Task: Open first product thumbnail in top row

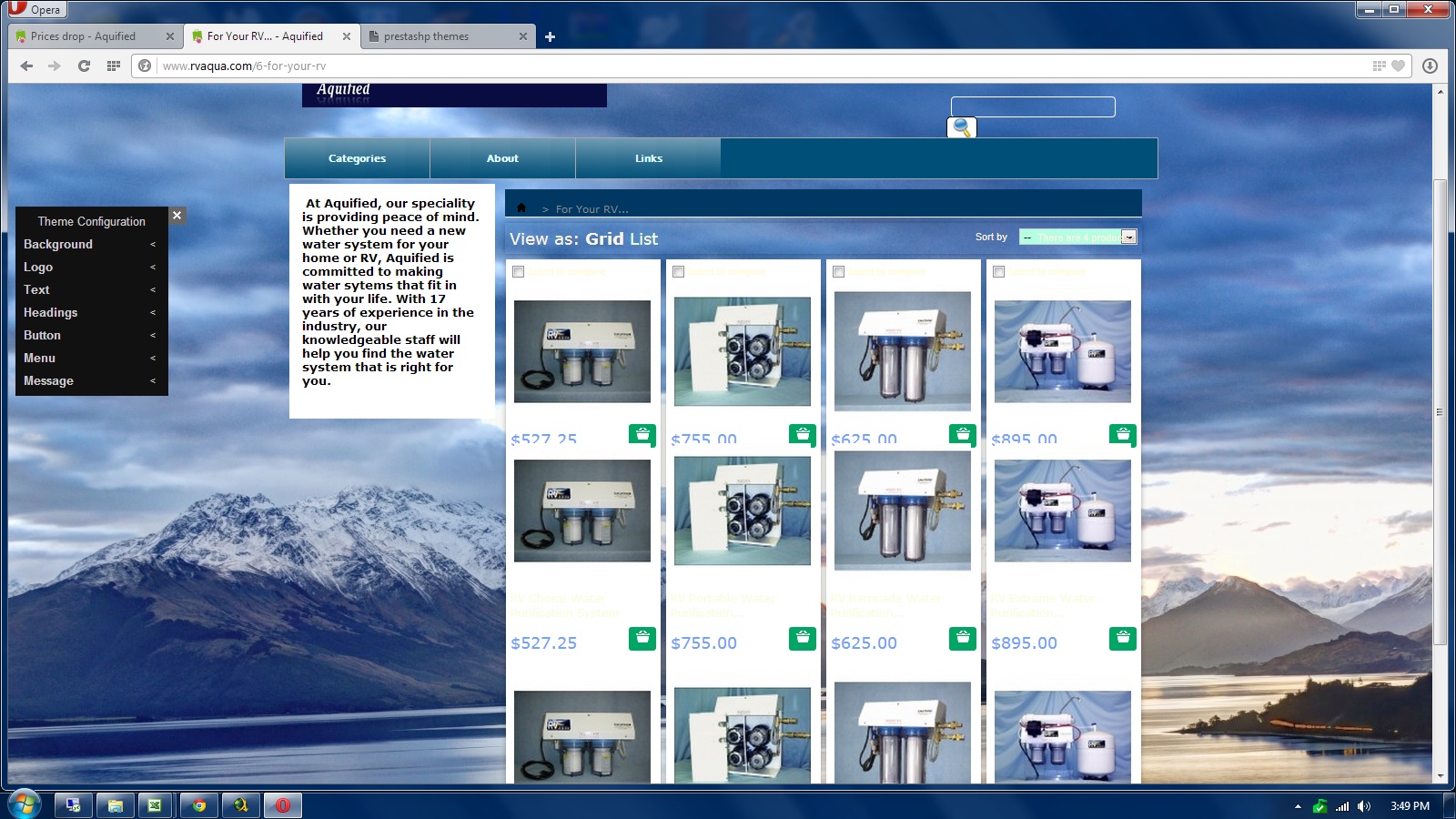Action: click(582, 351)
